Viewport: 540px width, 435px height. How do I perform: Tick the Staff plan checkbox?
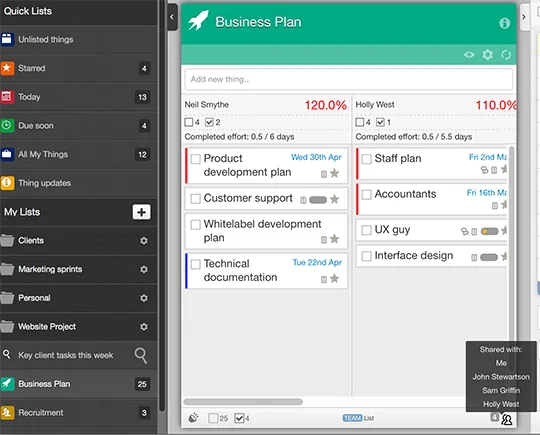point(366,159)
